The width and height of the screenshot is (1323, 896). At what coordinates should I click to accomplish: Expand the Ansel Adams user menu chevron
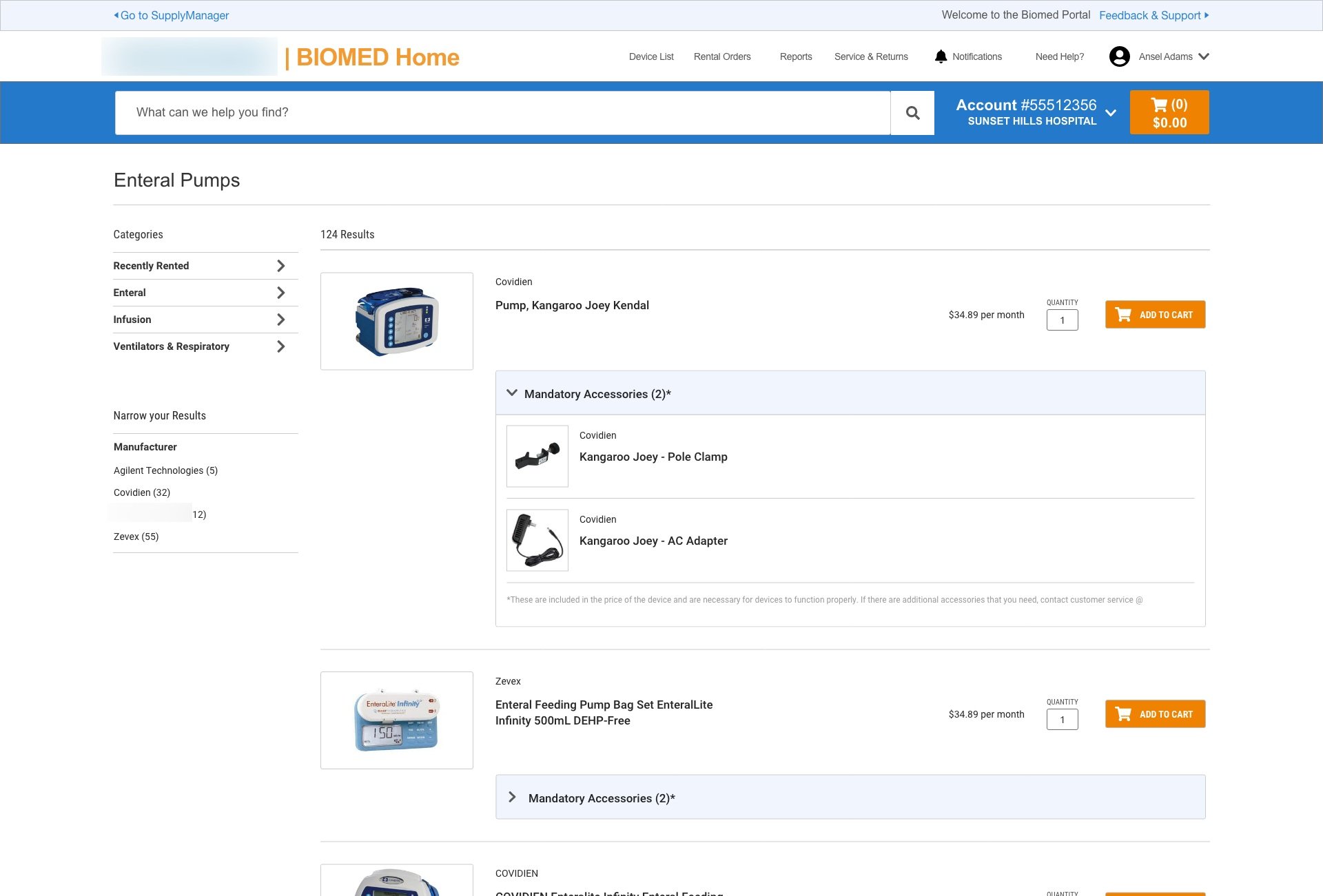click(x=1204, y=56)
